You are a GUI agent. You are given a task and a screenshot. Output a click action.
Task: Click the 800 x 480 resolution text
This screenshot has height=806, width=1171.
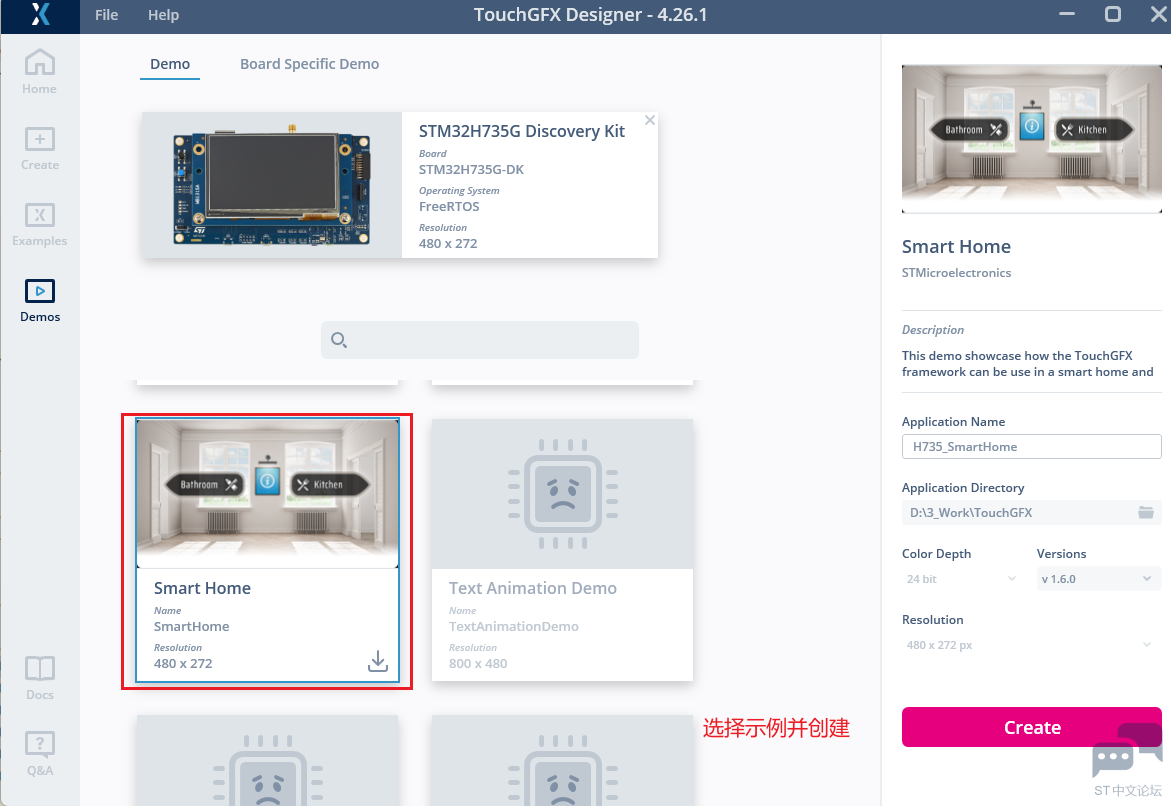[478, 663]
